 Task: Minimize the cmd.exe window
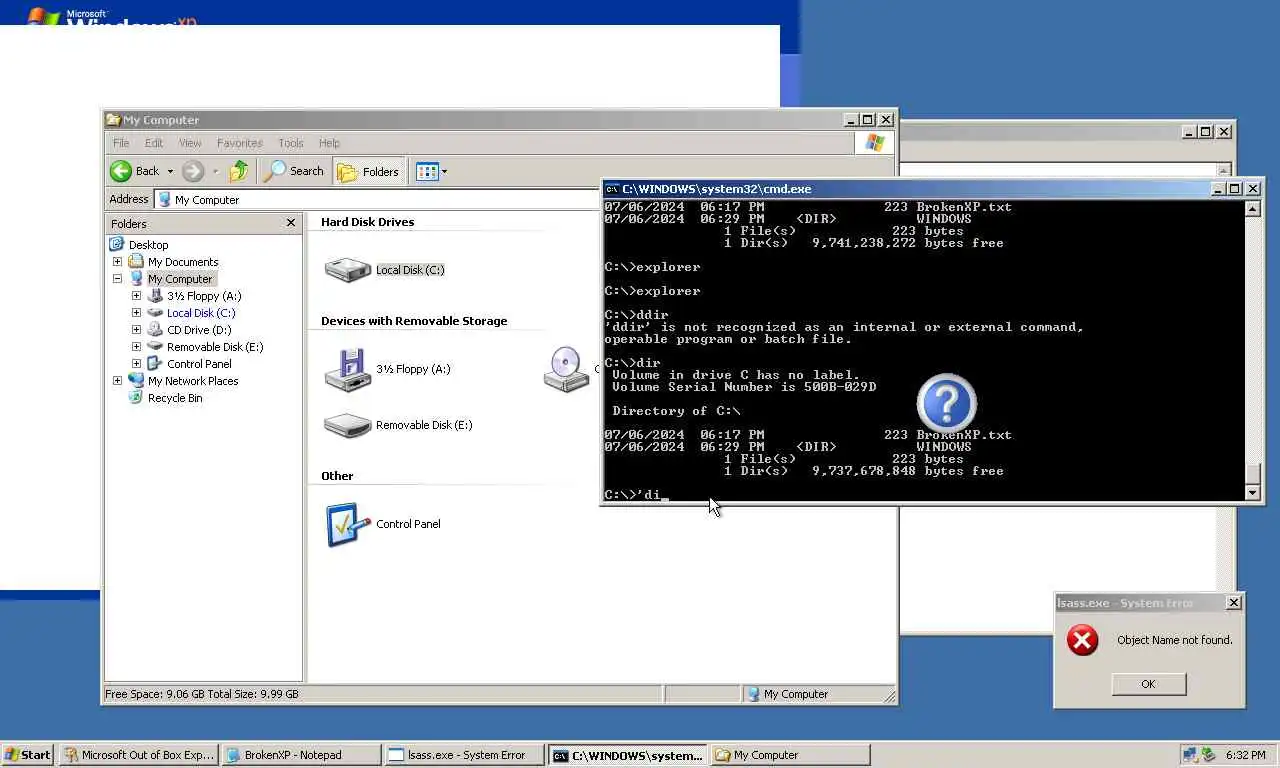click(1218, 189)
